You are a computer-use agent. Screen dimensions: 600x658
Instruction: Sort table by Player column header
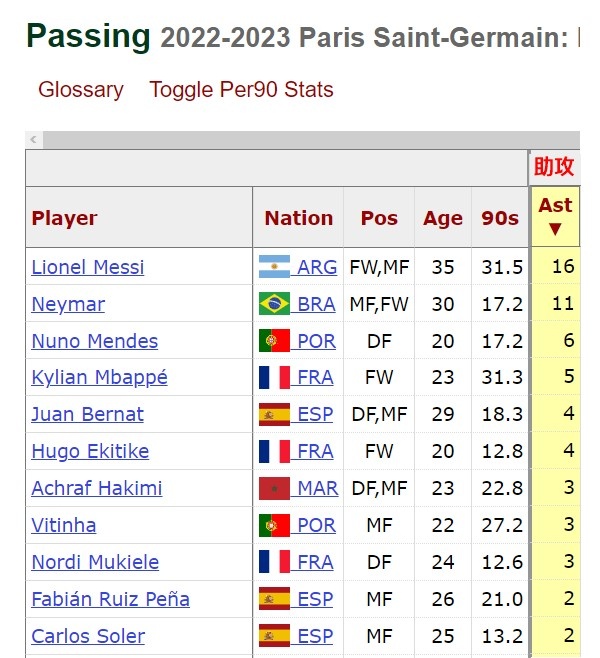coord(64,218)
